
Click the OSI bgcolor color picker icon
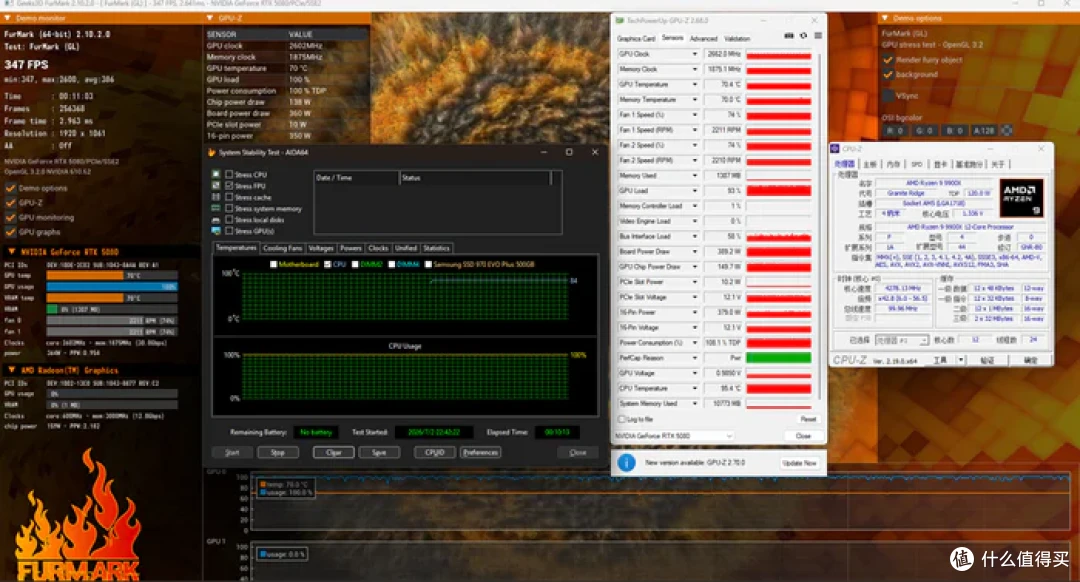pos(1006,130)
